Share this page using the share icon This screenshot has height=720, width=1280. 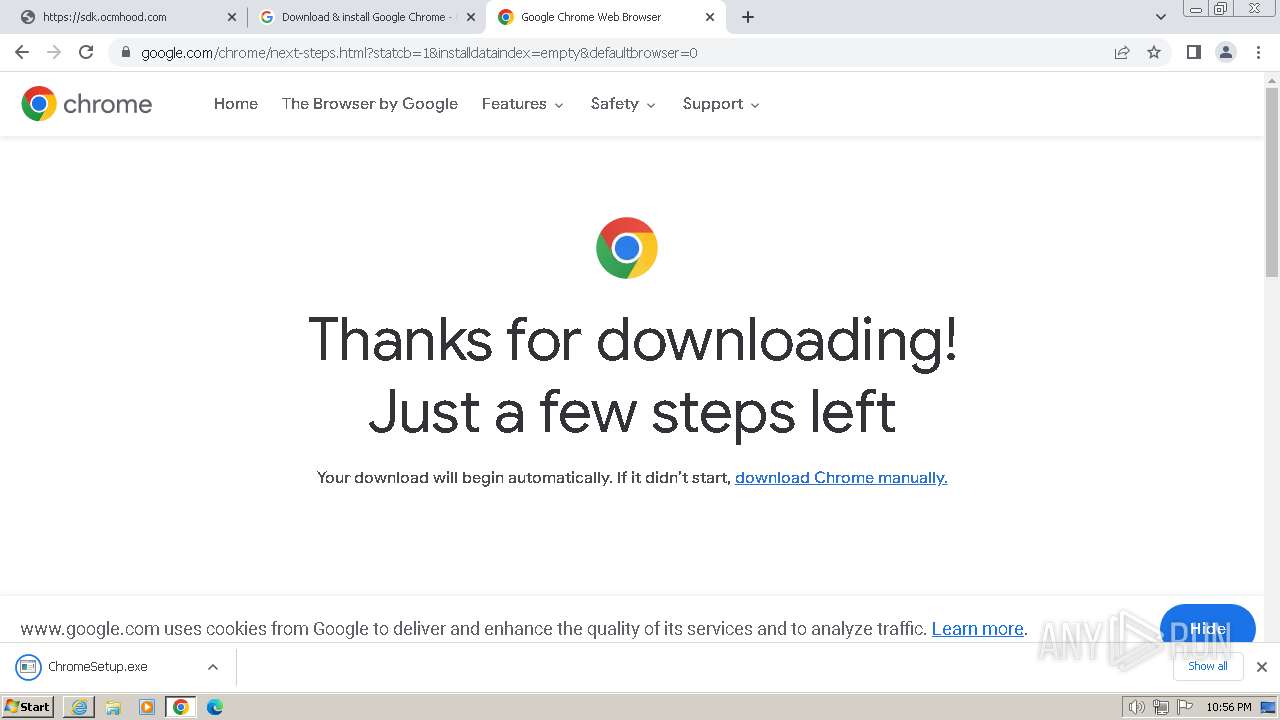coord(1122,52)
